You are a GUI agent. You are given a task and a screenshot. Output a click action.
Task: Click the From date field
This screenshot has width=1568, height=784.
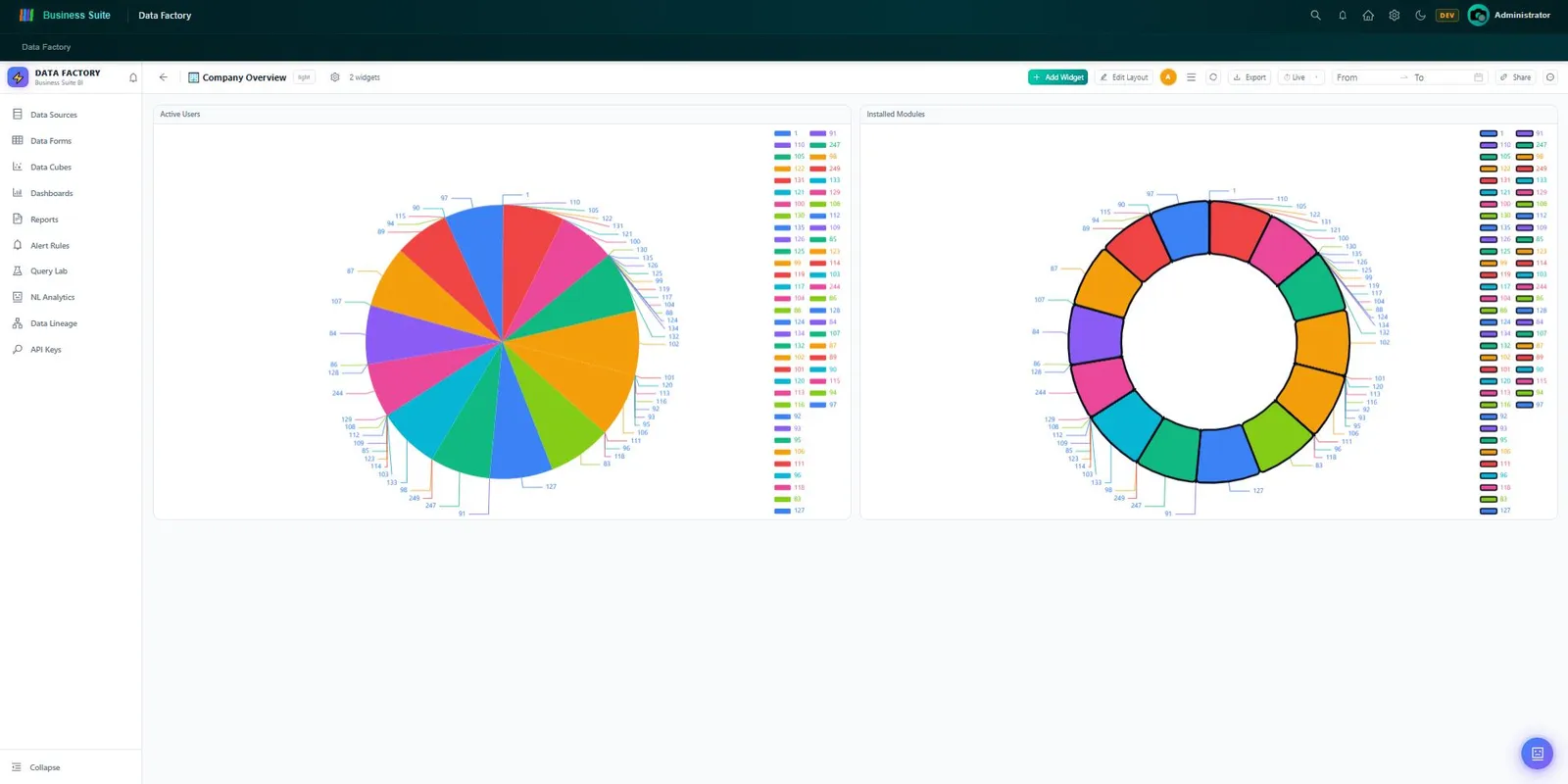click(1367, 77)
